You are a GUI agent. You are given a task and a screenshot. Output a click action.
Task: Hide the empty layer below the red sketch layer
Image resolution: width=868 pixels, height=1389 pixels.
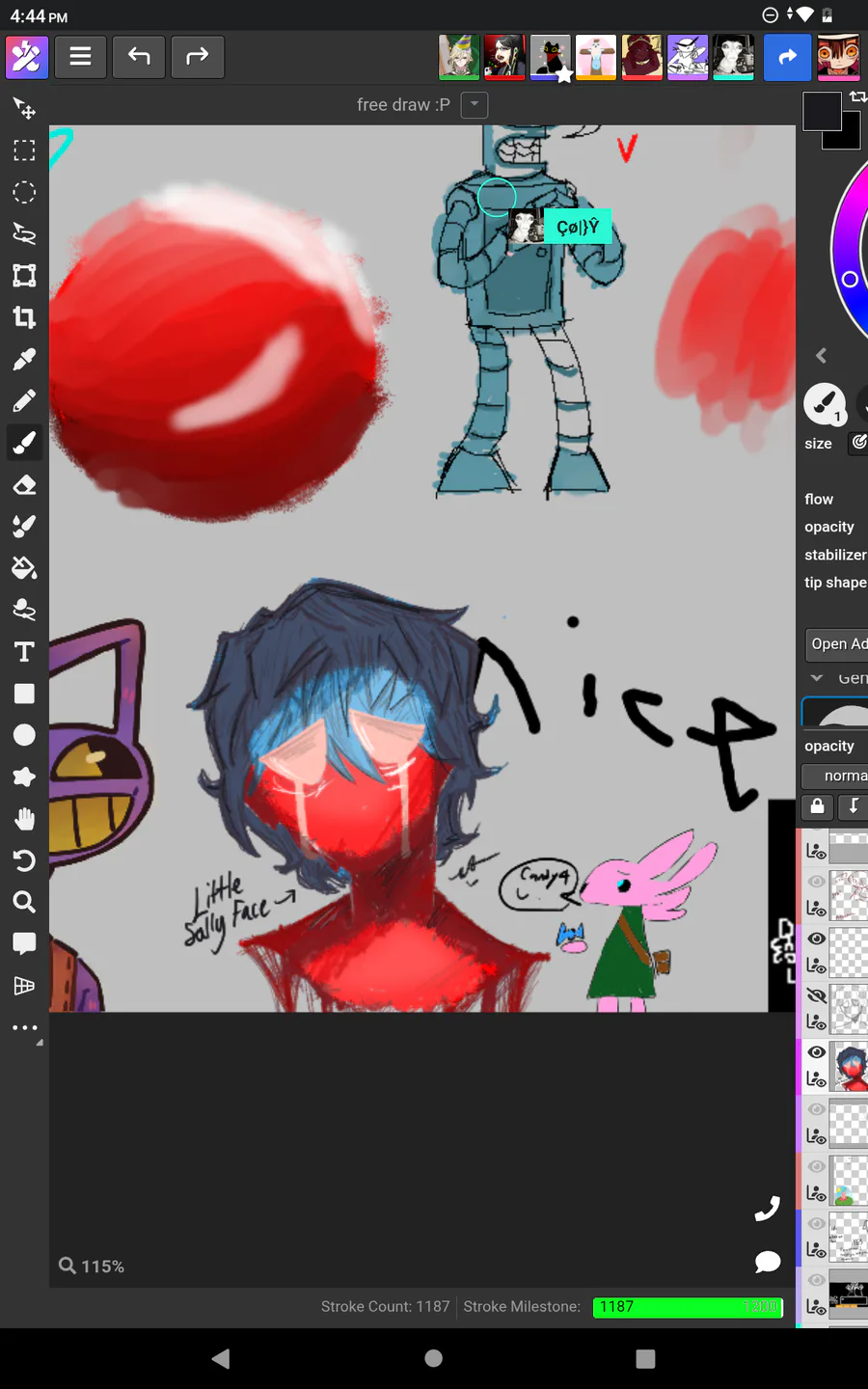click(816, 938)
